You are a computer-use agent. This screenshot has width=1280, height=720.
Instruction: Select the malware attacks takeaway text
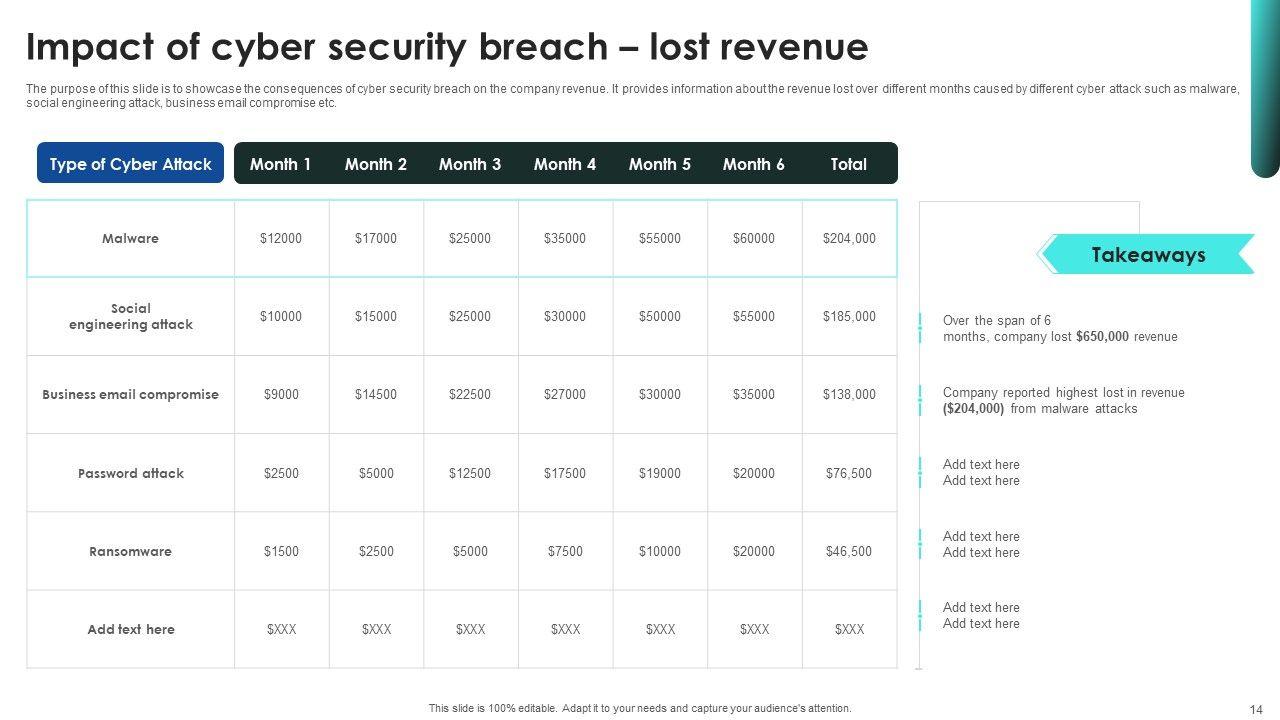point(1063,401)
